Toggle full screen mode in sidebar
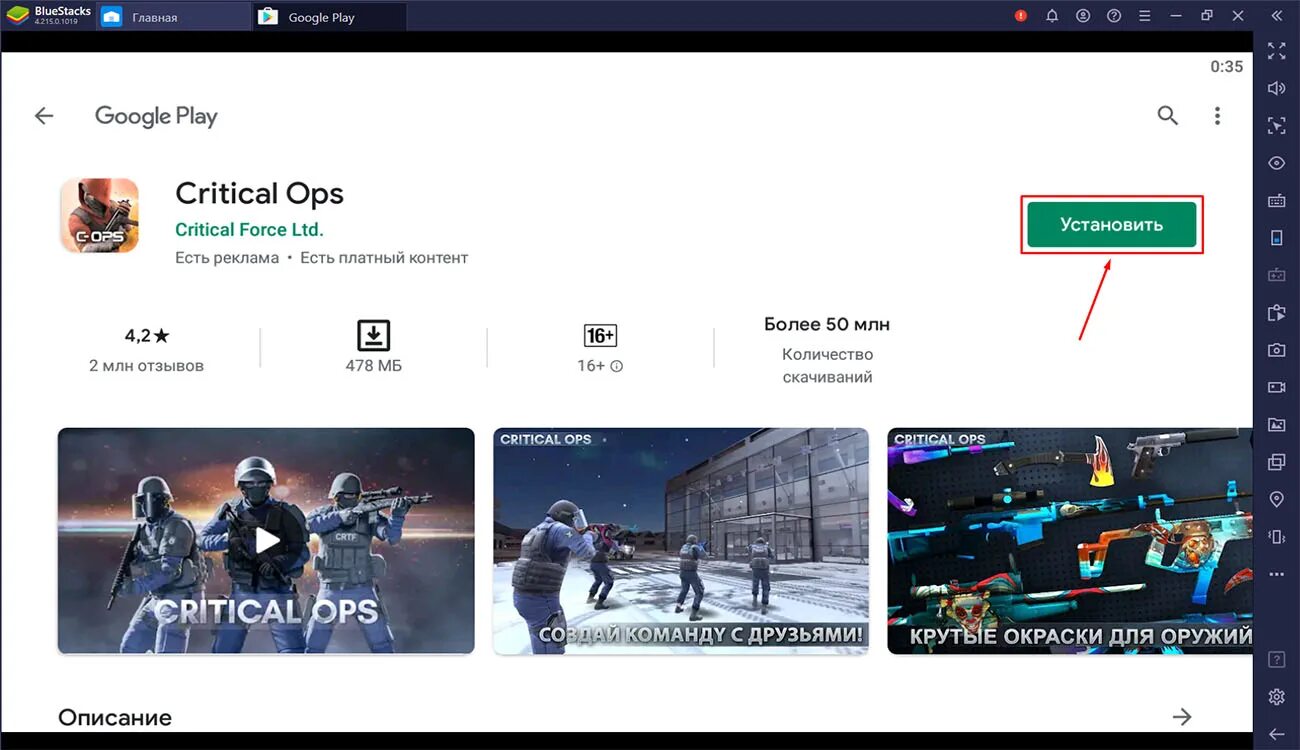 pyautogui.click(x=1276, y=51)
